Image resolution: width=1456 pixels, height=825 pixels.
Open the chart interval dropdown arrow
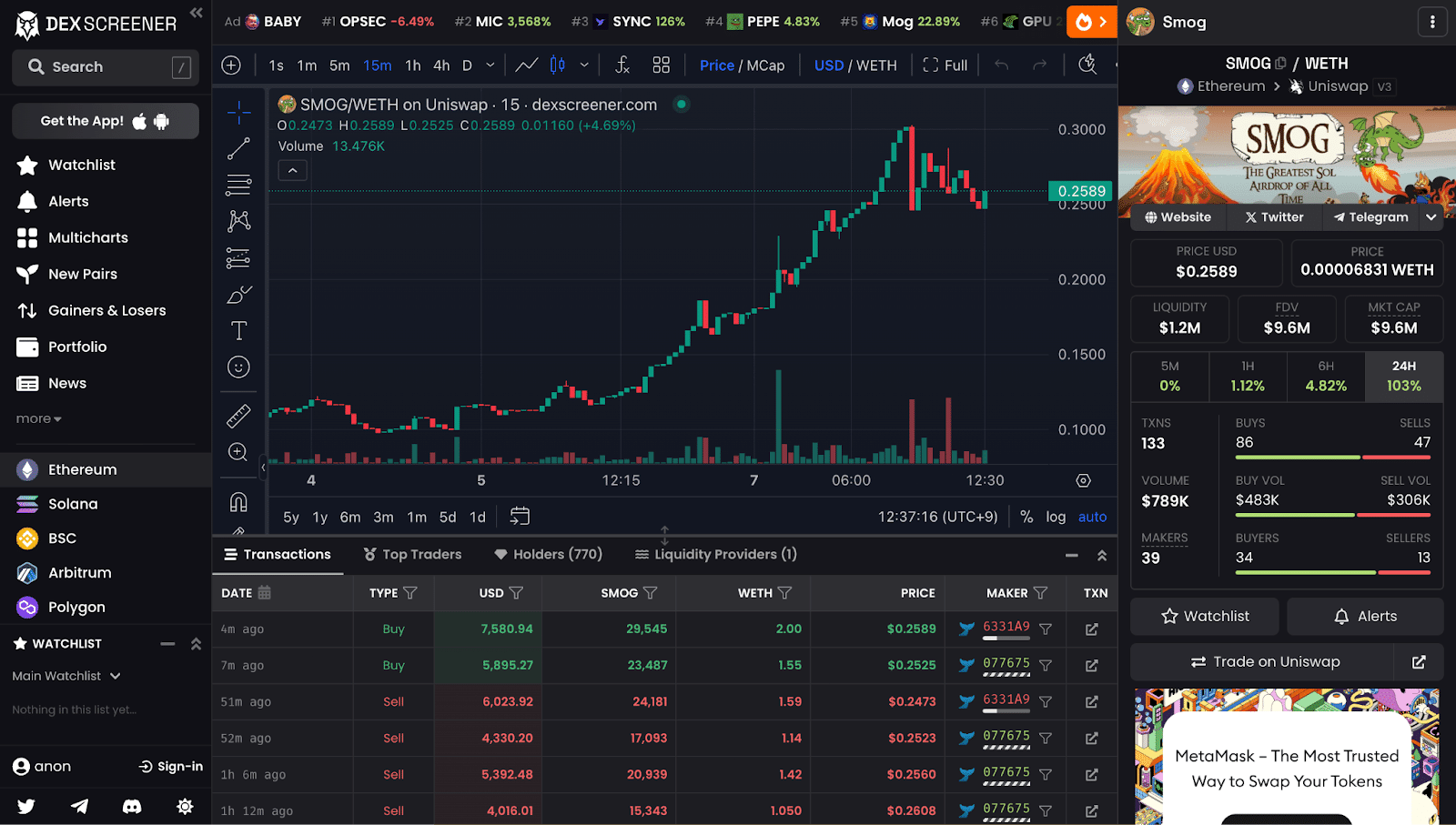tap(490, 65)
